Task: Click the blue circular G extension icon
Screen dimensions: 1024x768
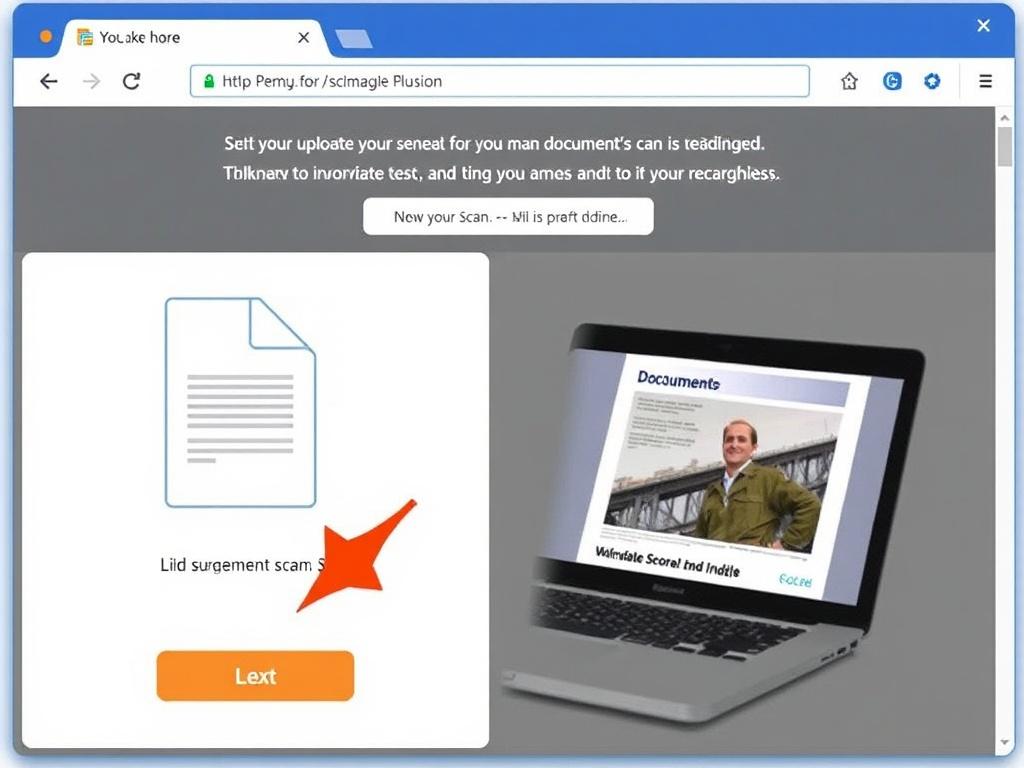Action: pos(892,82)
